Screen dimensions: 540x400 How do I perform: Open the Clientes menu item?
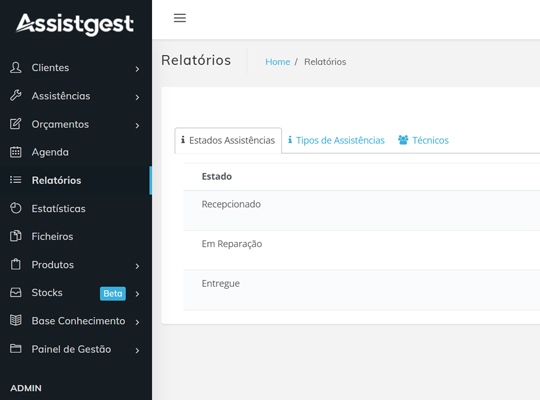coord(76,68)
